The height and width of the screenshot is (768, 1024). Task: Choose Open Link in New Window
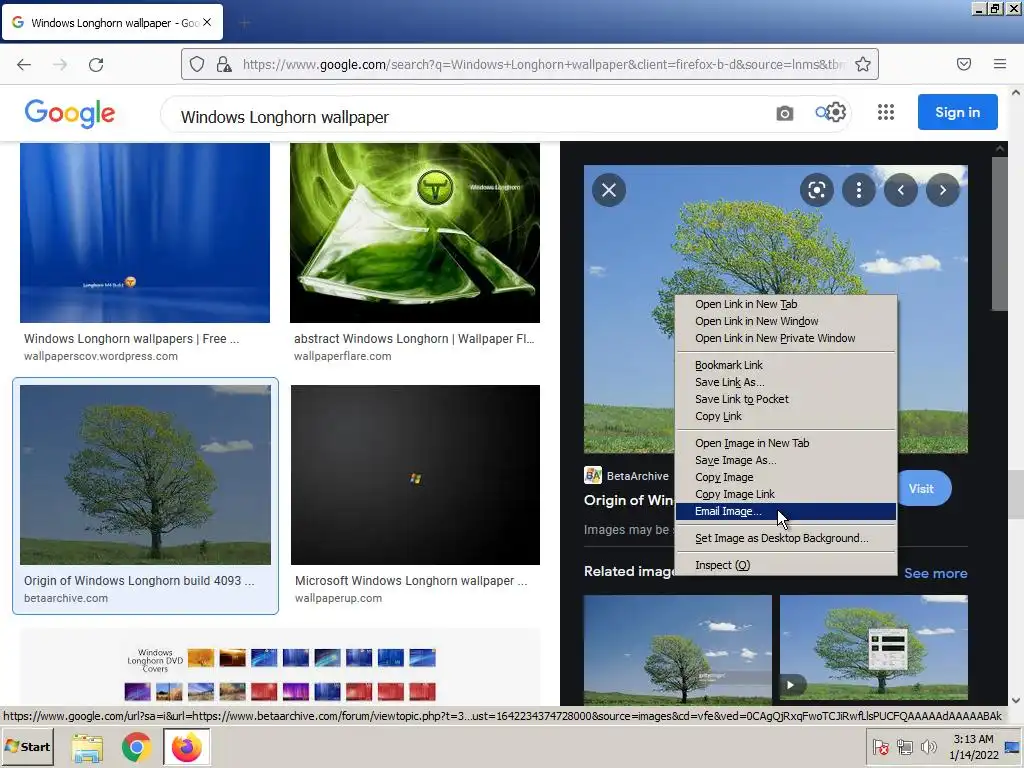[786, 321]
